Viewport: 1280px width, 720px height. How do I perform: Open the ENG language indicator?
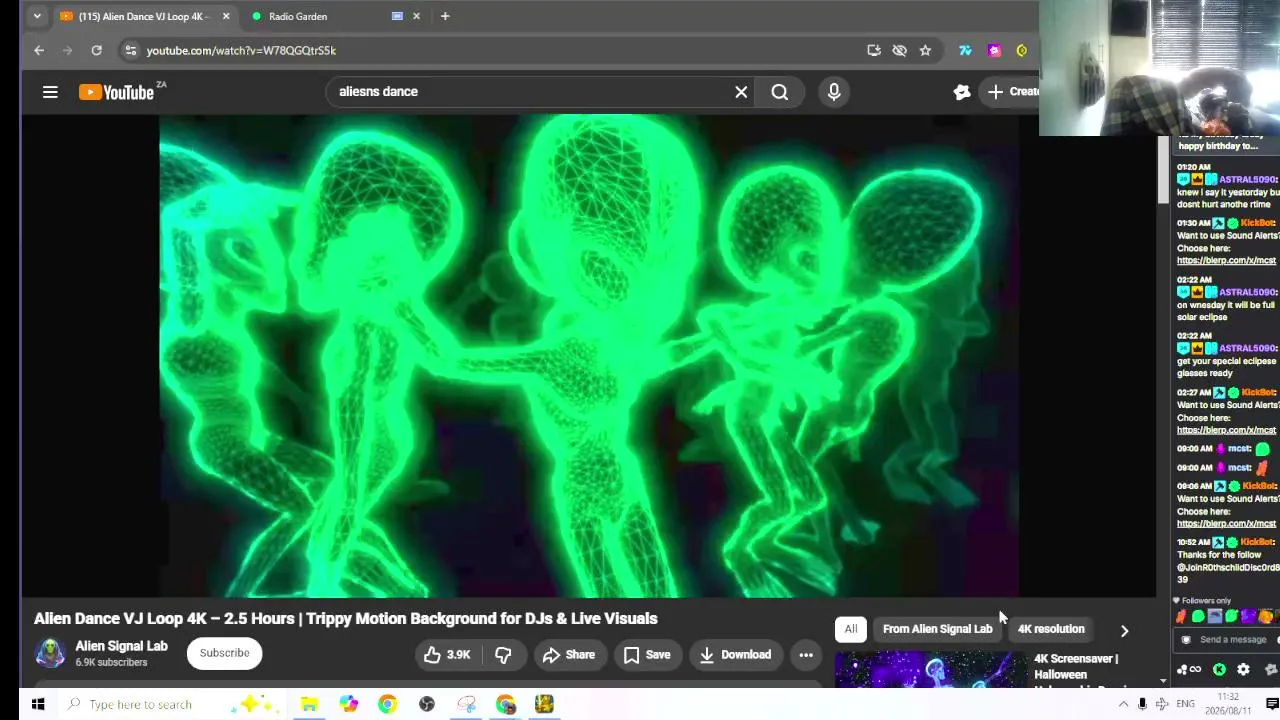tap(1185, 705)
